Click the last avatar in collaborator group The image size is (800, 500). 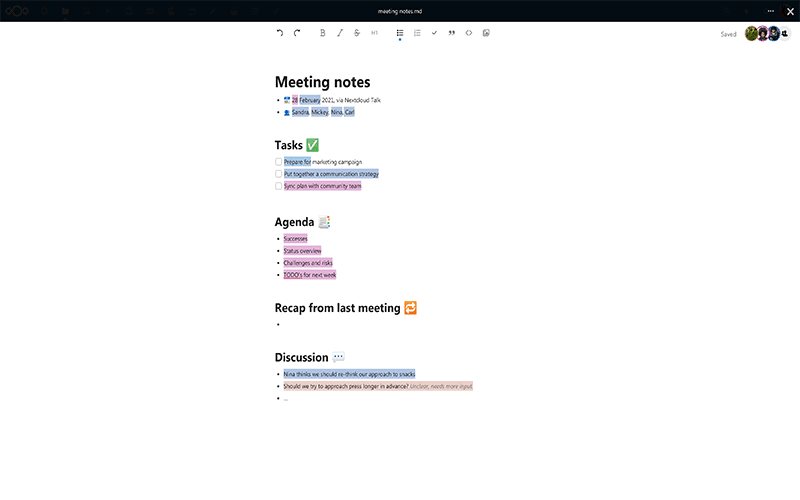pyautogui.click(x=785, y=33)
